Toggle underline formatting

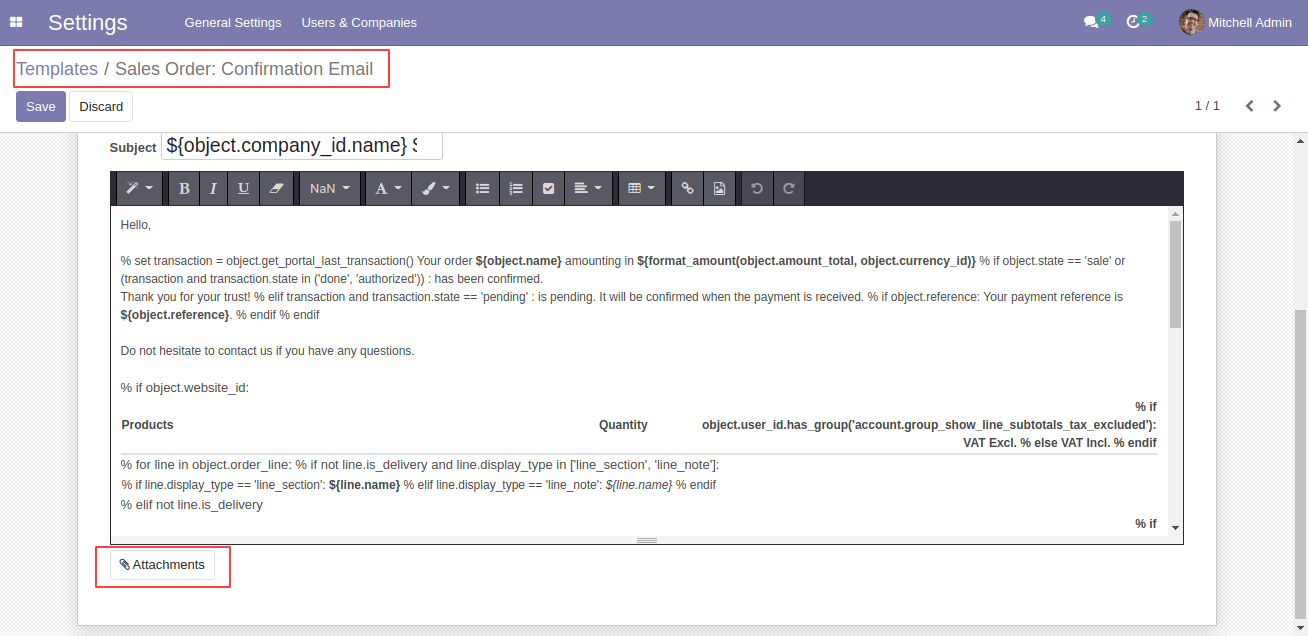(x=243, y=188)
